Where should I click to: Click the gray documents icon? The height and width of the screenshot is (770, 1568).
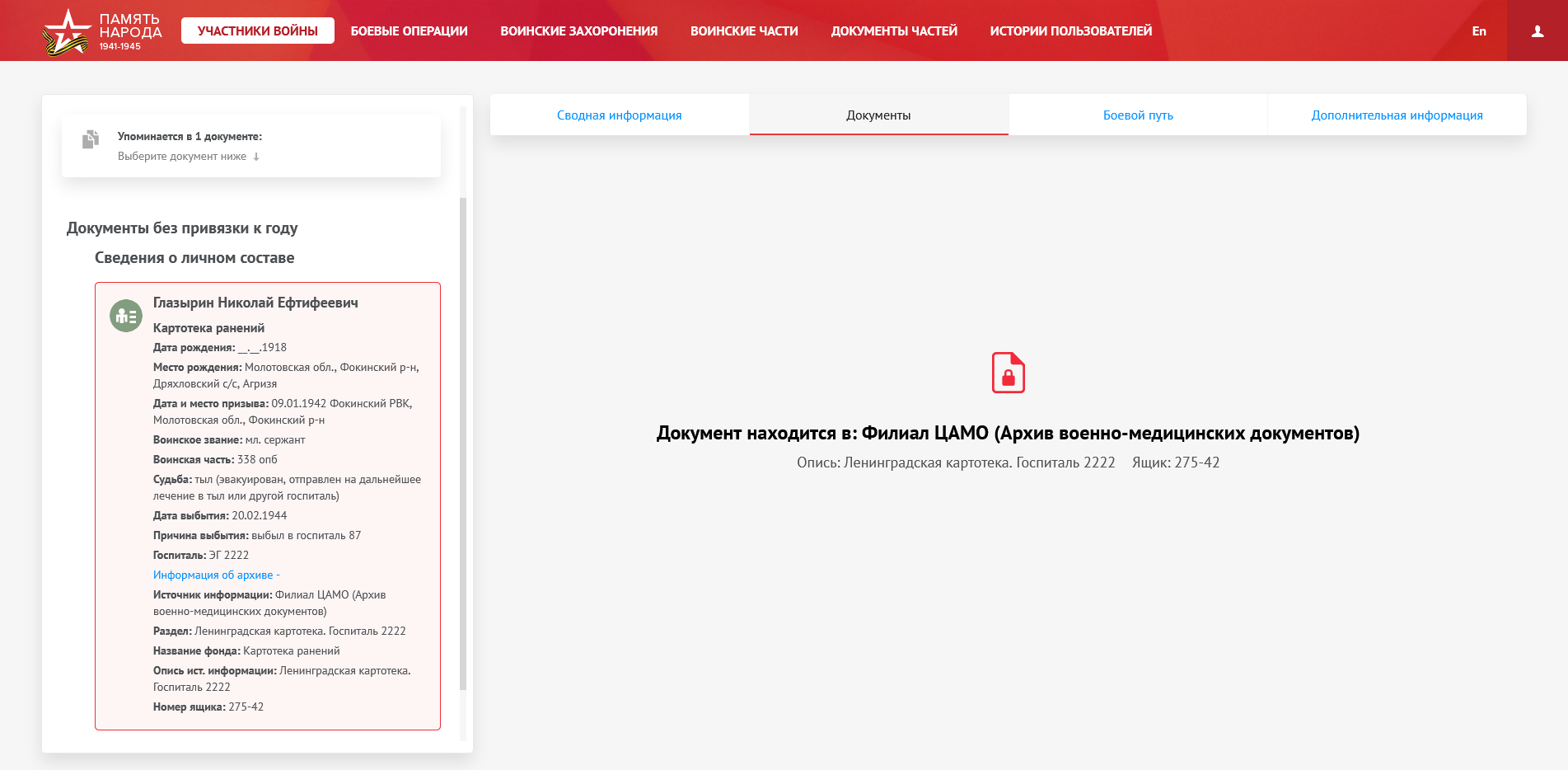(x=91, y=139)
